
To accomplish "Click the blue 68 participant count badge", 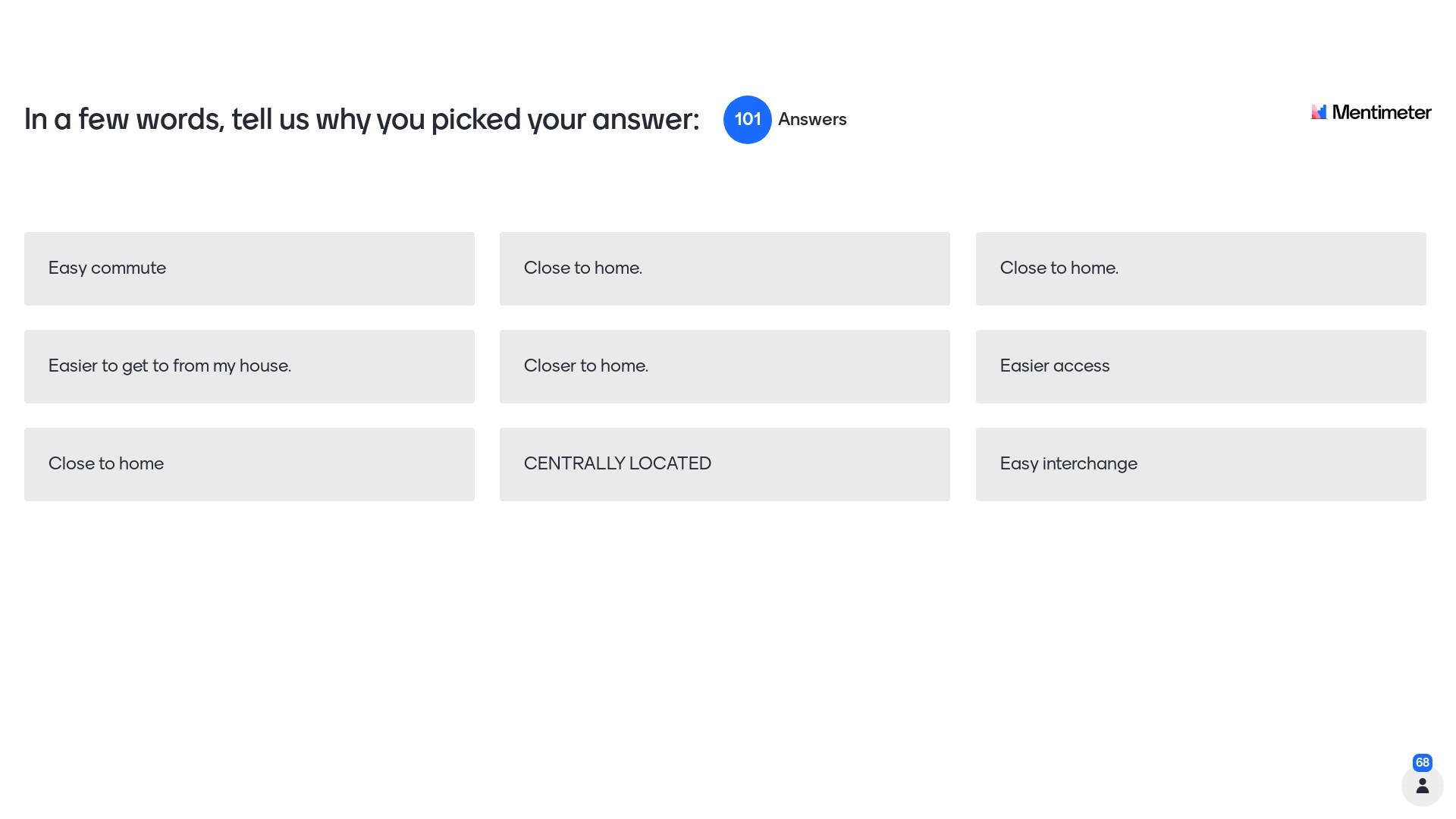I will [1422, 763].
